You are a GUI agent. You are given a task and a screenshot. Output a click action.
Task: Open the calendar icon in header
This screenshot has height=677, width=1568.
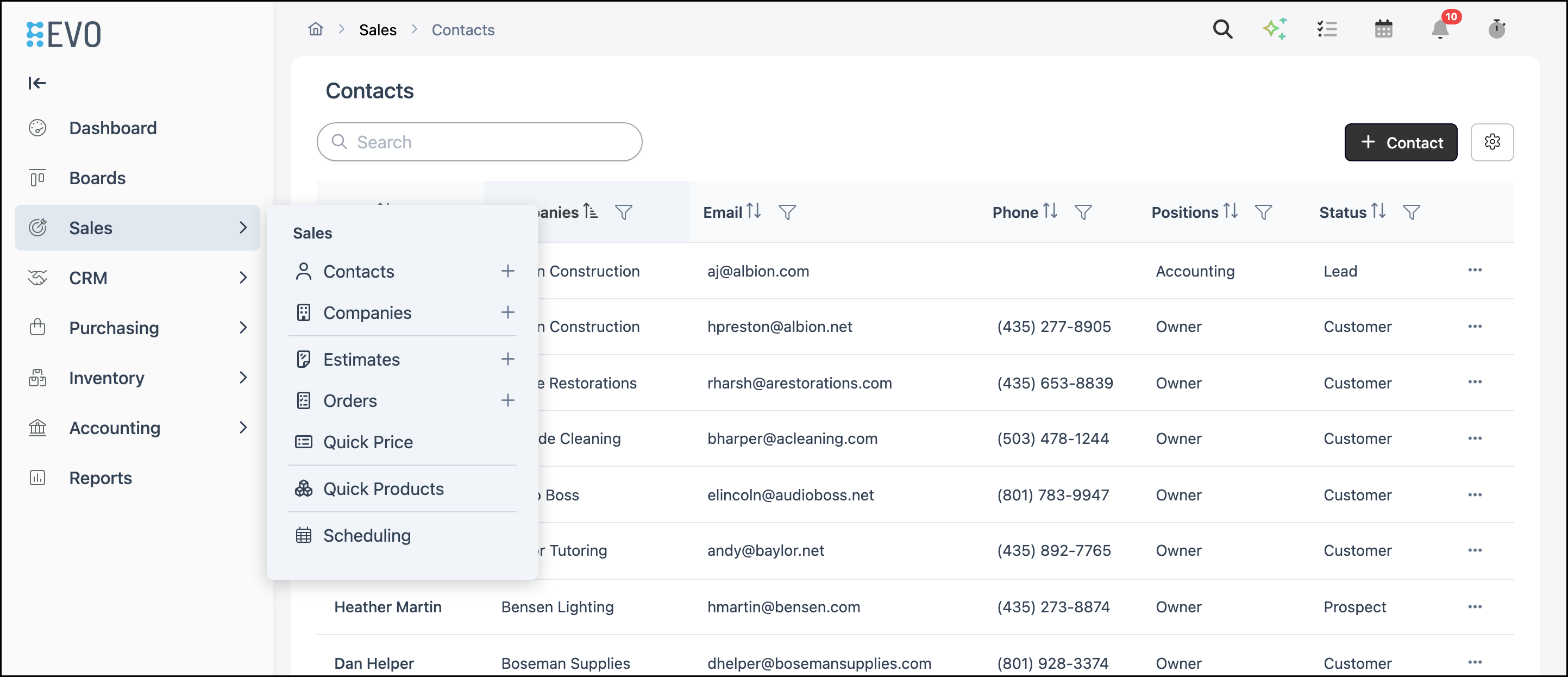(1384, 29)
